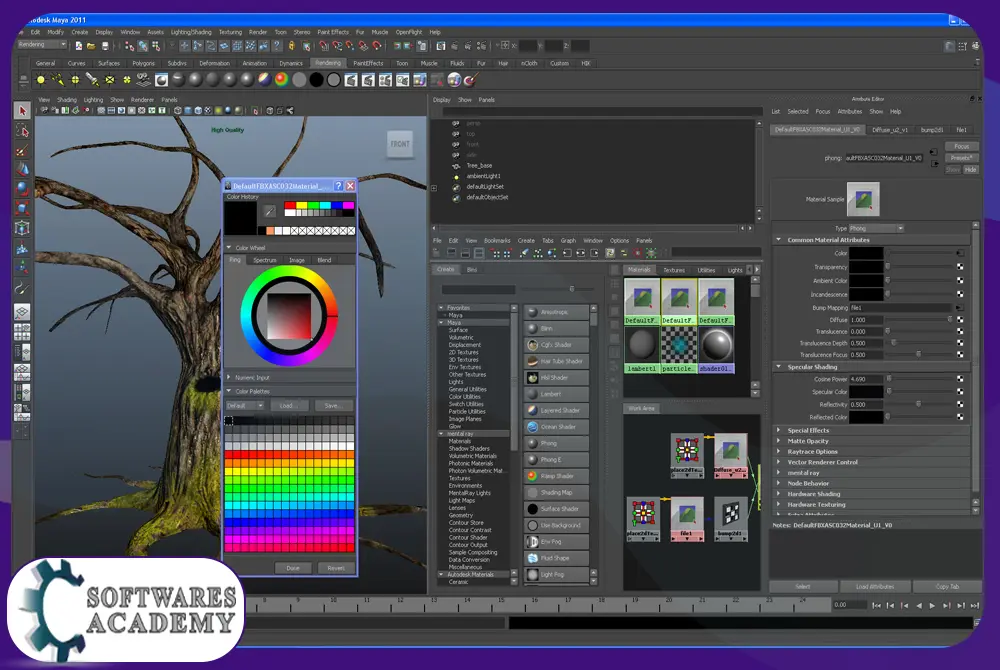1000x670 pixels.
Task: Click the Diffuse value field showing 1.000
Action: click(865, 320)
